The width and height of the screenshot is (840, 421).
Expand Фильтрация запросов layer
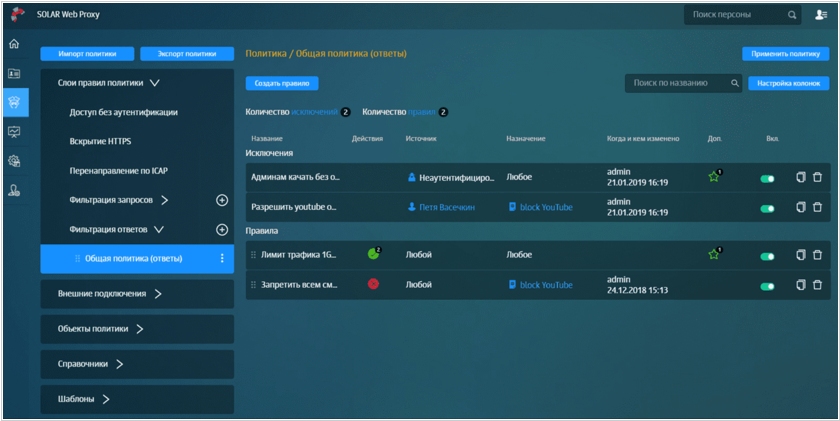pos(164,200)
